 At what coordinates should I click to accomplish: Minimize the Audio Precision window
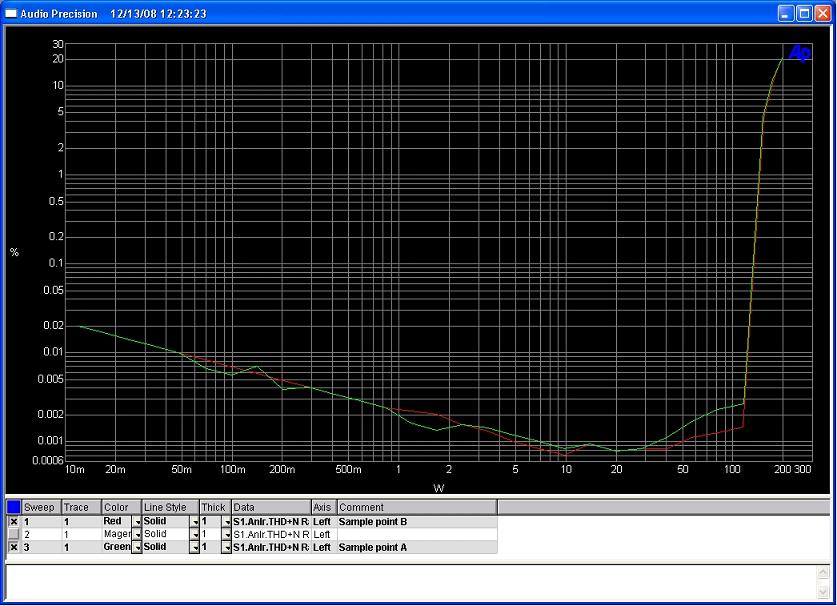[787, 14]
